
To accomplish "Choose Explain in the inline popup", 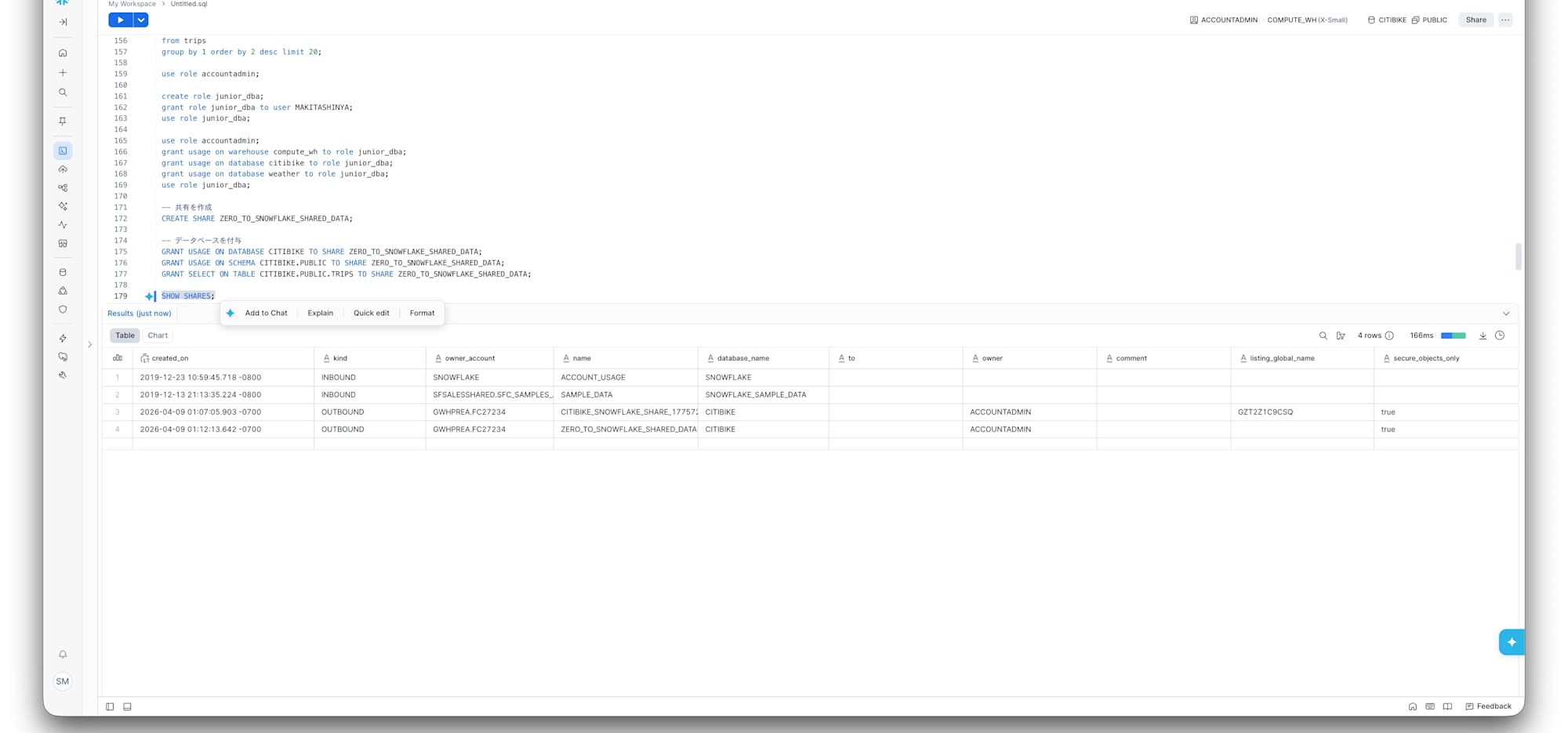I will 320,313.
